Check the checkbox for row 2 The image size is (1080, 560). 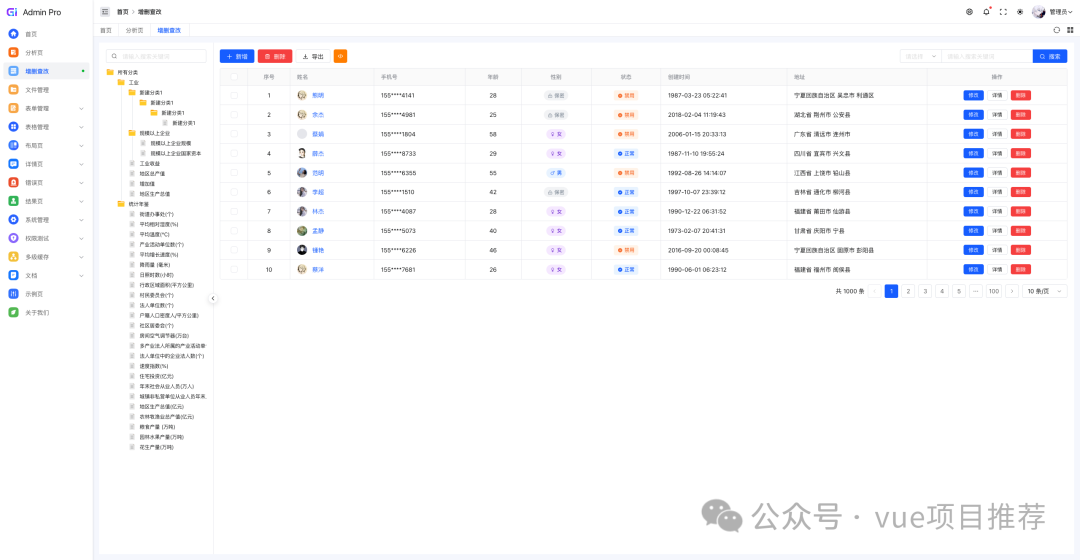234,115
